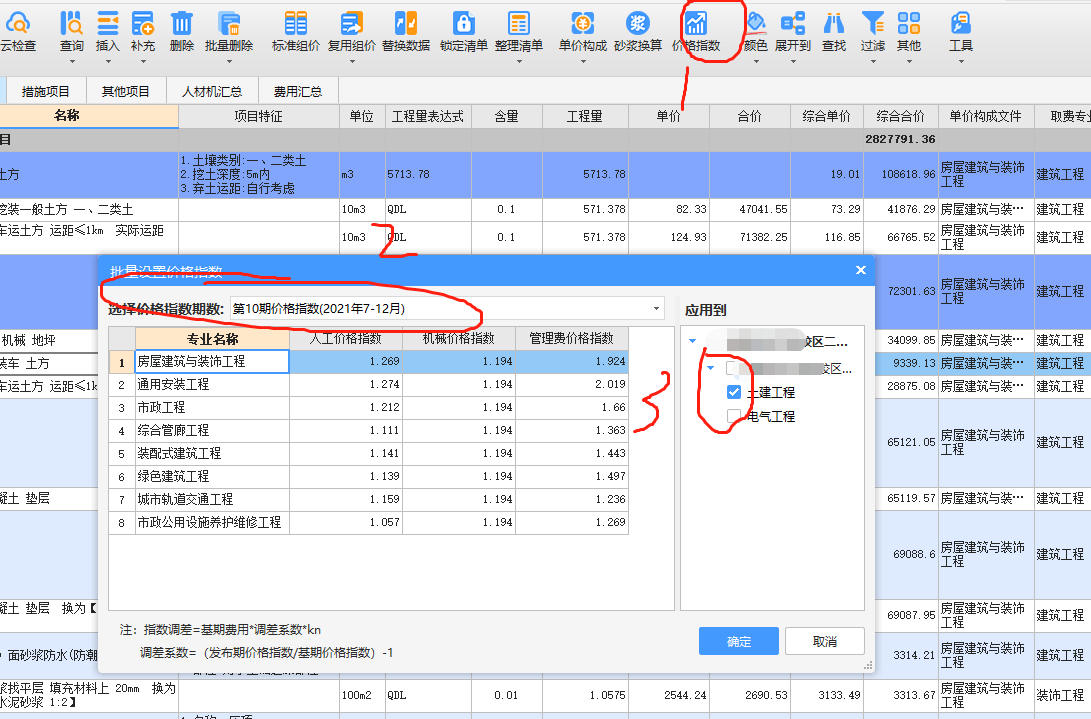Screen dimensions: 1091x719
Task: Select the 绿色建筑工程 row
Action: pos(369,476)
